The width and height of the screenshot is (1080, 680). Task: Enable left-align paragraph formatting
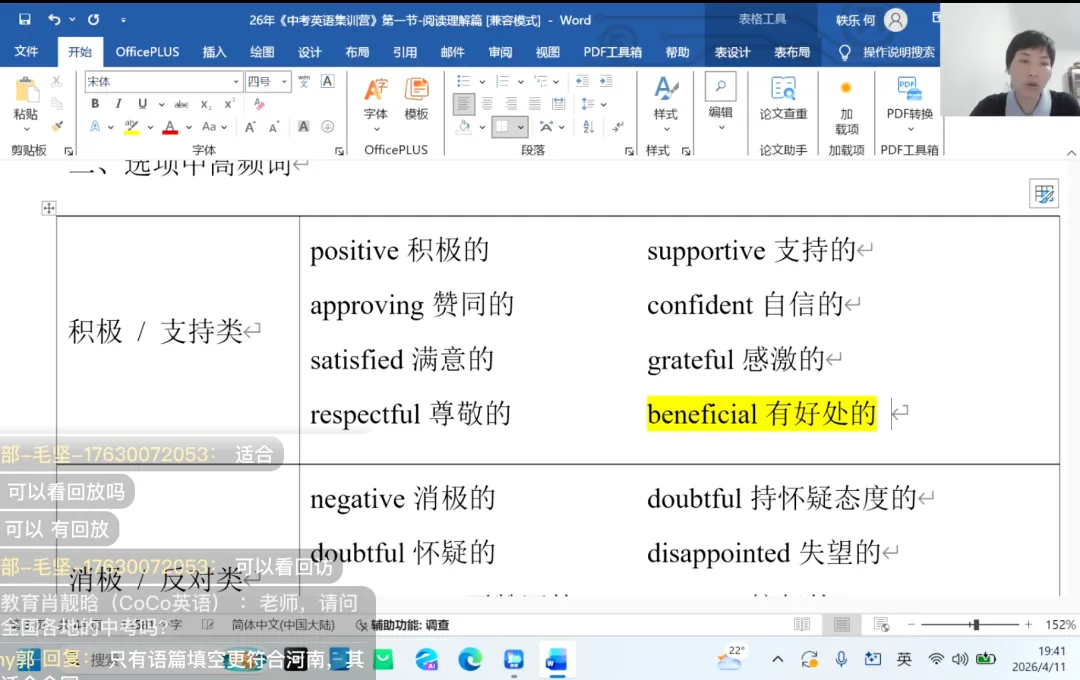pyautogui.click(x=464, y=103)
